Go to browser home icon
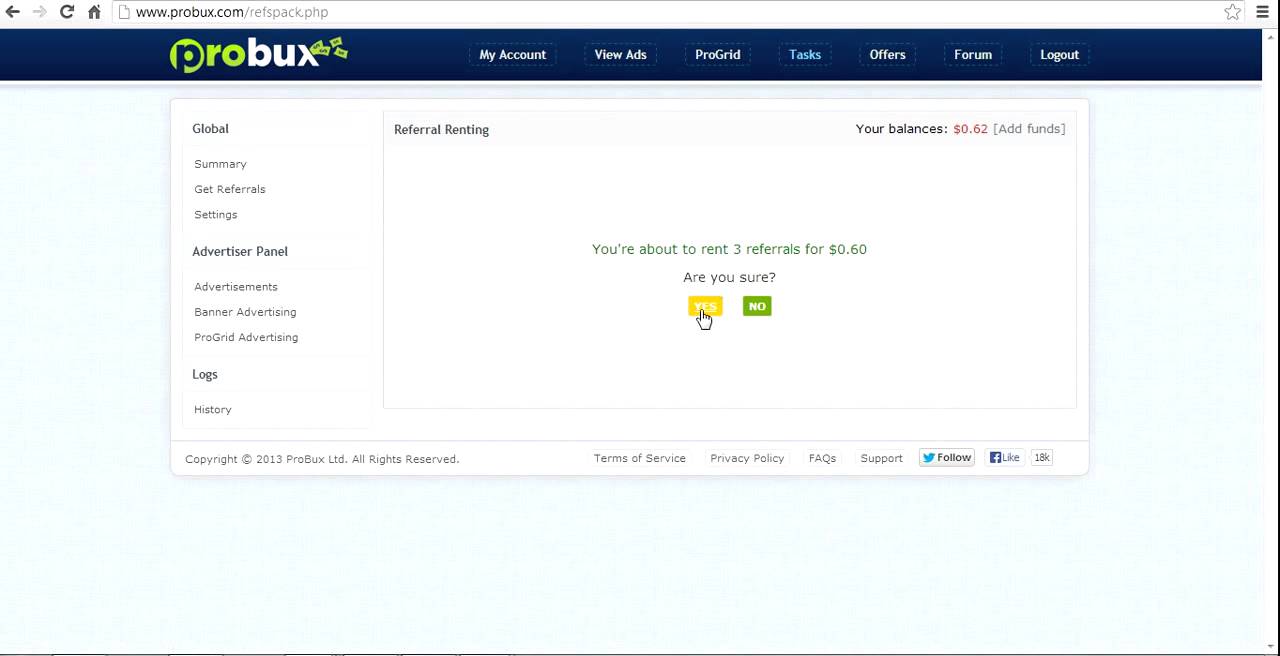 [94, 12]
